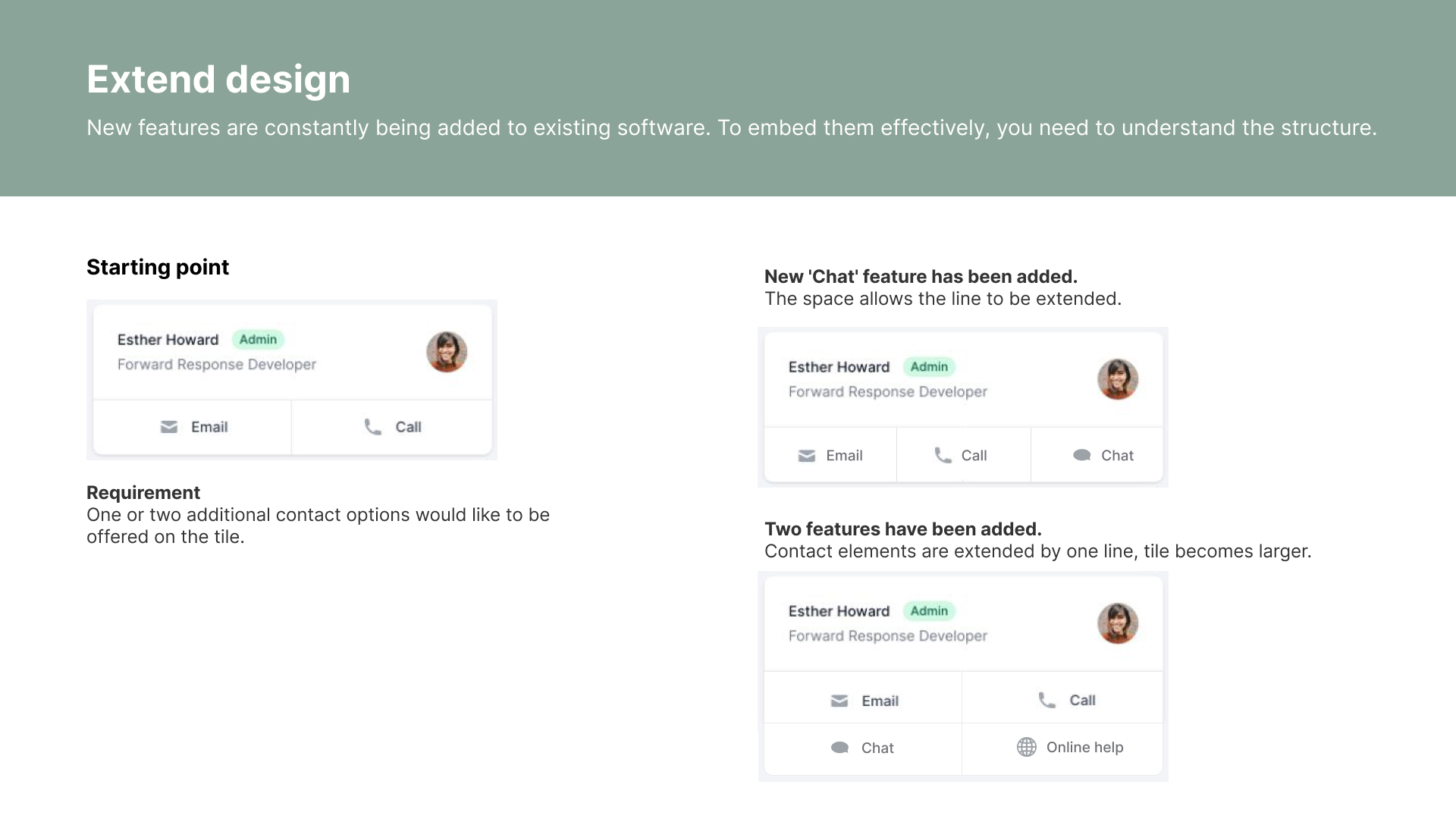Click the envelope icon in the starting point tile

169,427
